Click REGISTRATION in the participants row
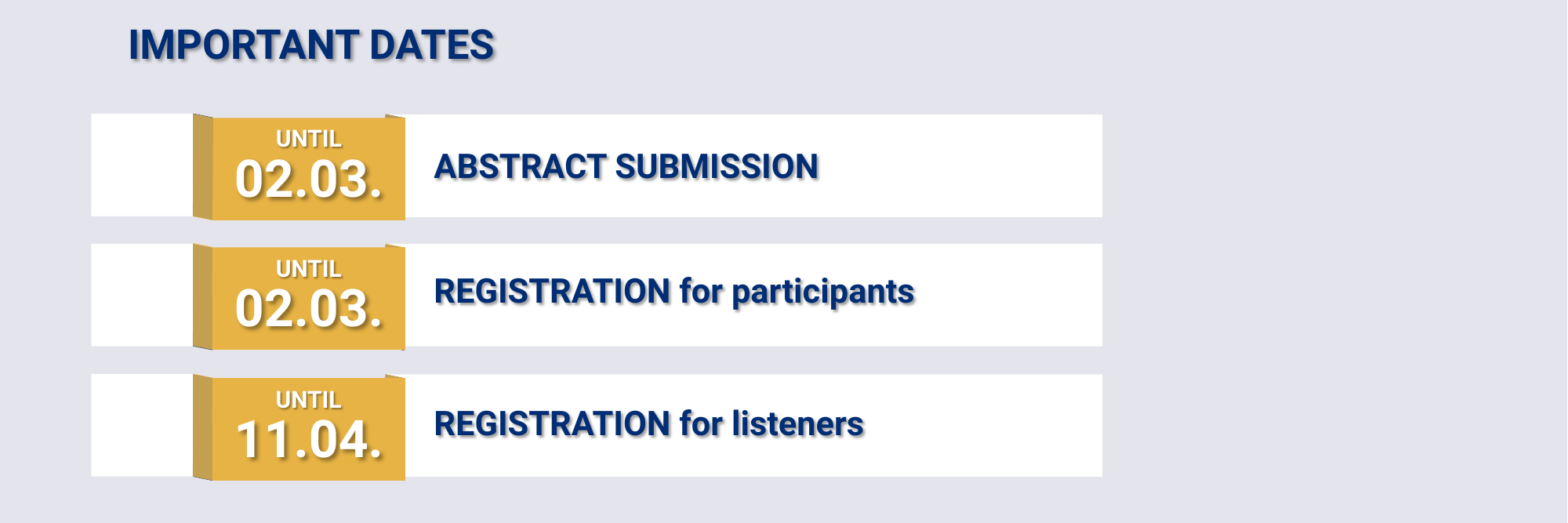The image size is (1568, 523). coord(552,292)
